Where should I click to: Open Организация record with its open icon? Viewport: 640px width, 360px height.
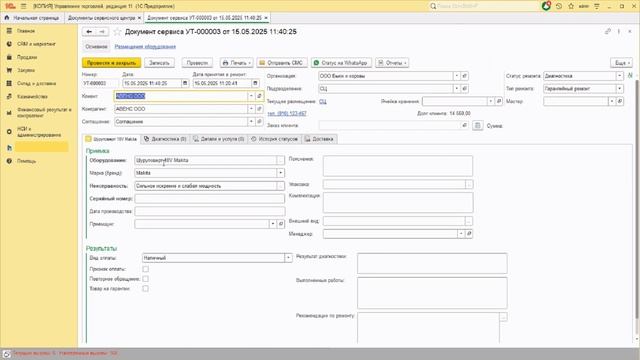[x=464, y=76]
